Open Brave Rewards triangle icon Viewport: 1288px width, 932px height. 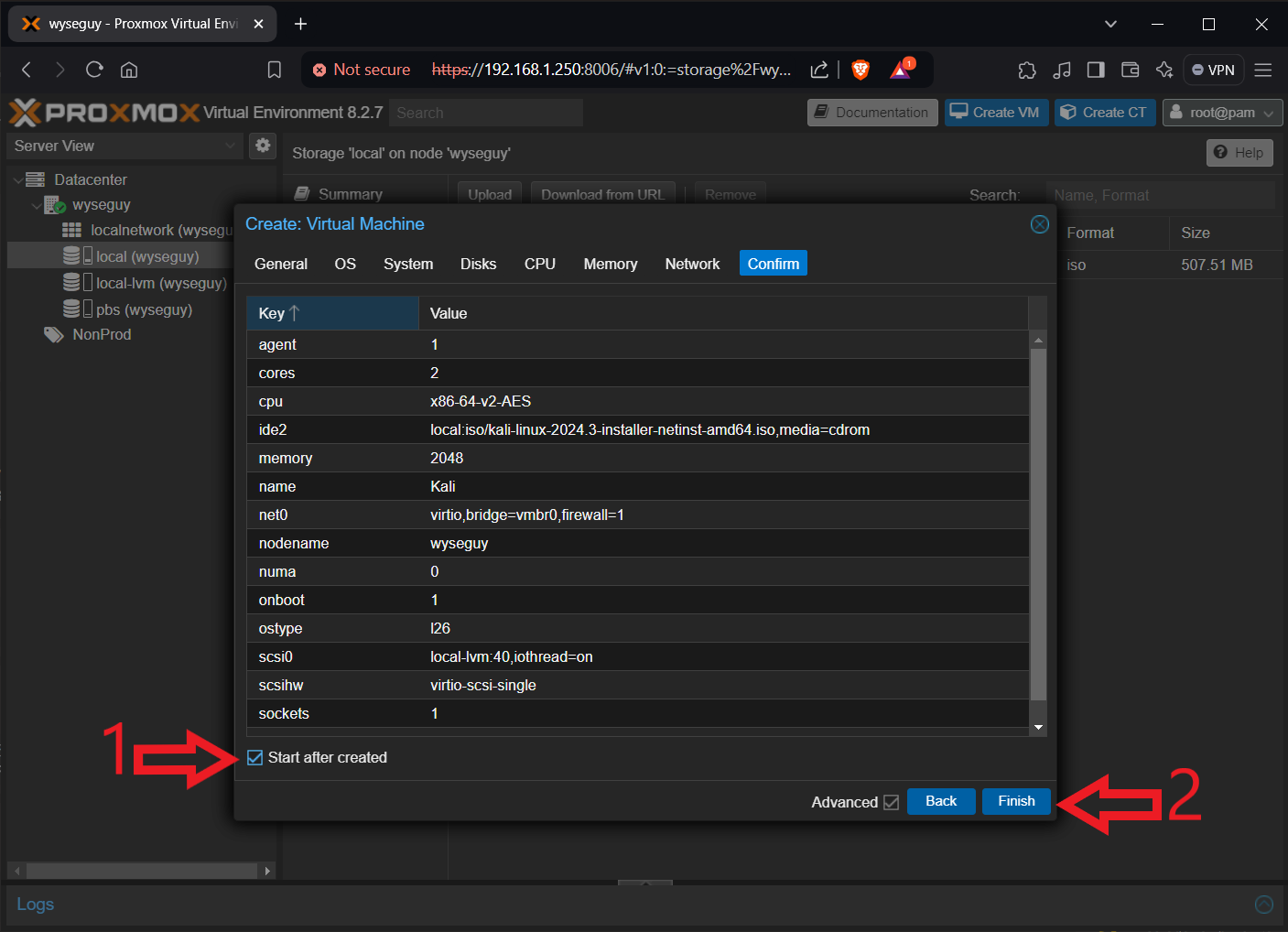point(902,69)
